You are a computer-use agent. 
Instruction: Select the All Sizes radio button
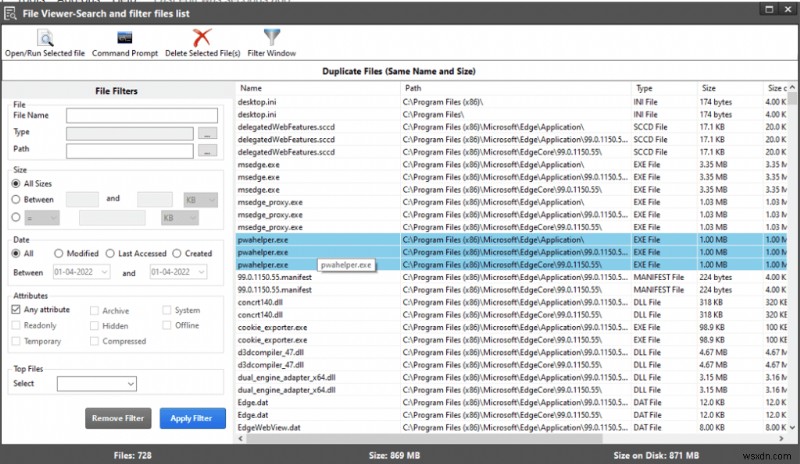(16, 183)
